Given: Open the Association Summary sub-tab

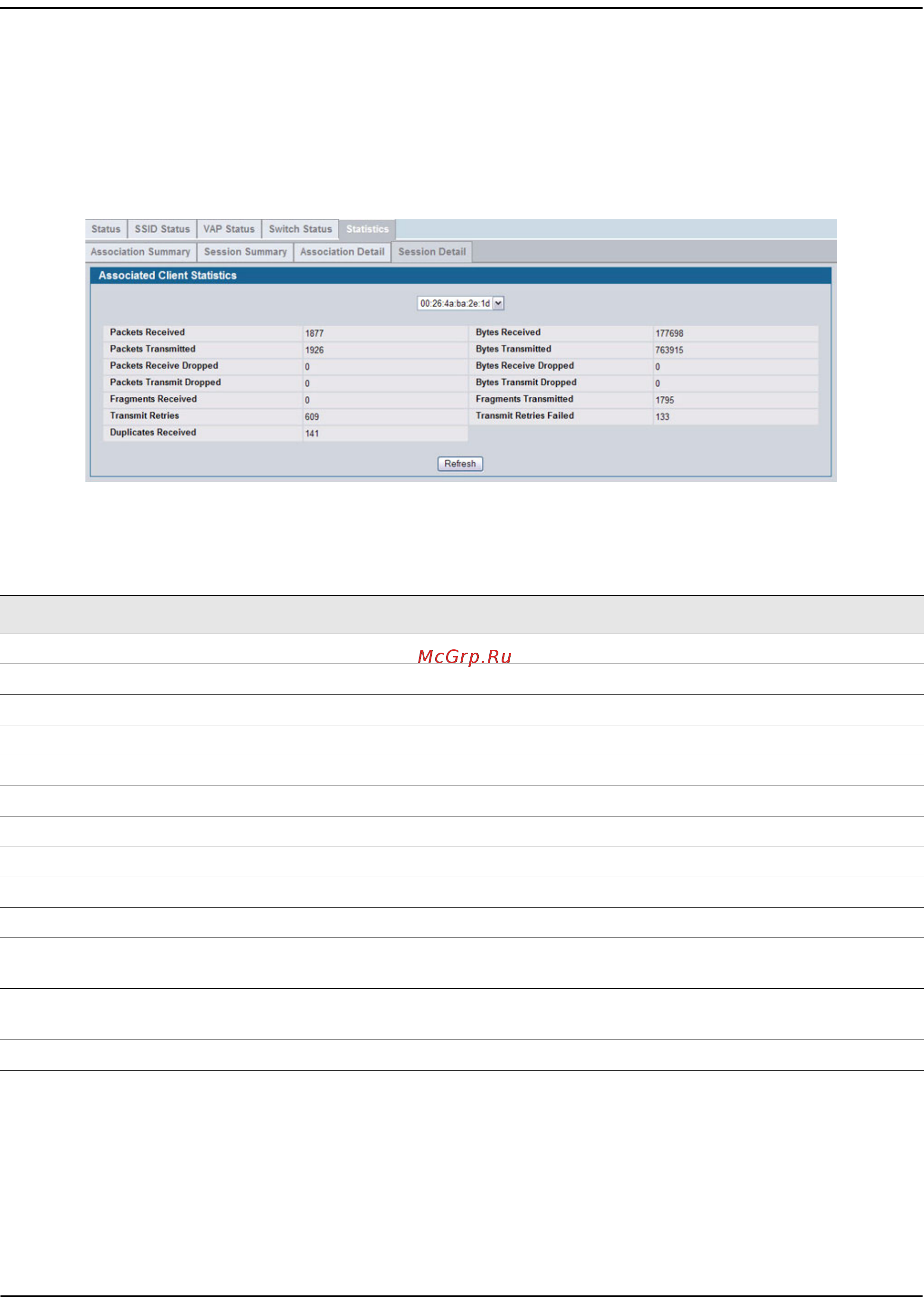Looking at the screenshot, I should [140, 252].
